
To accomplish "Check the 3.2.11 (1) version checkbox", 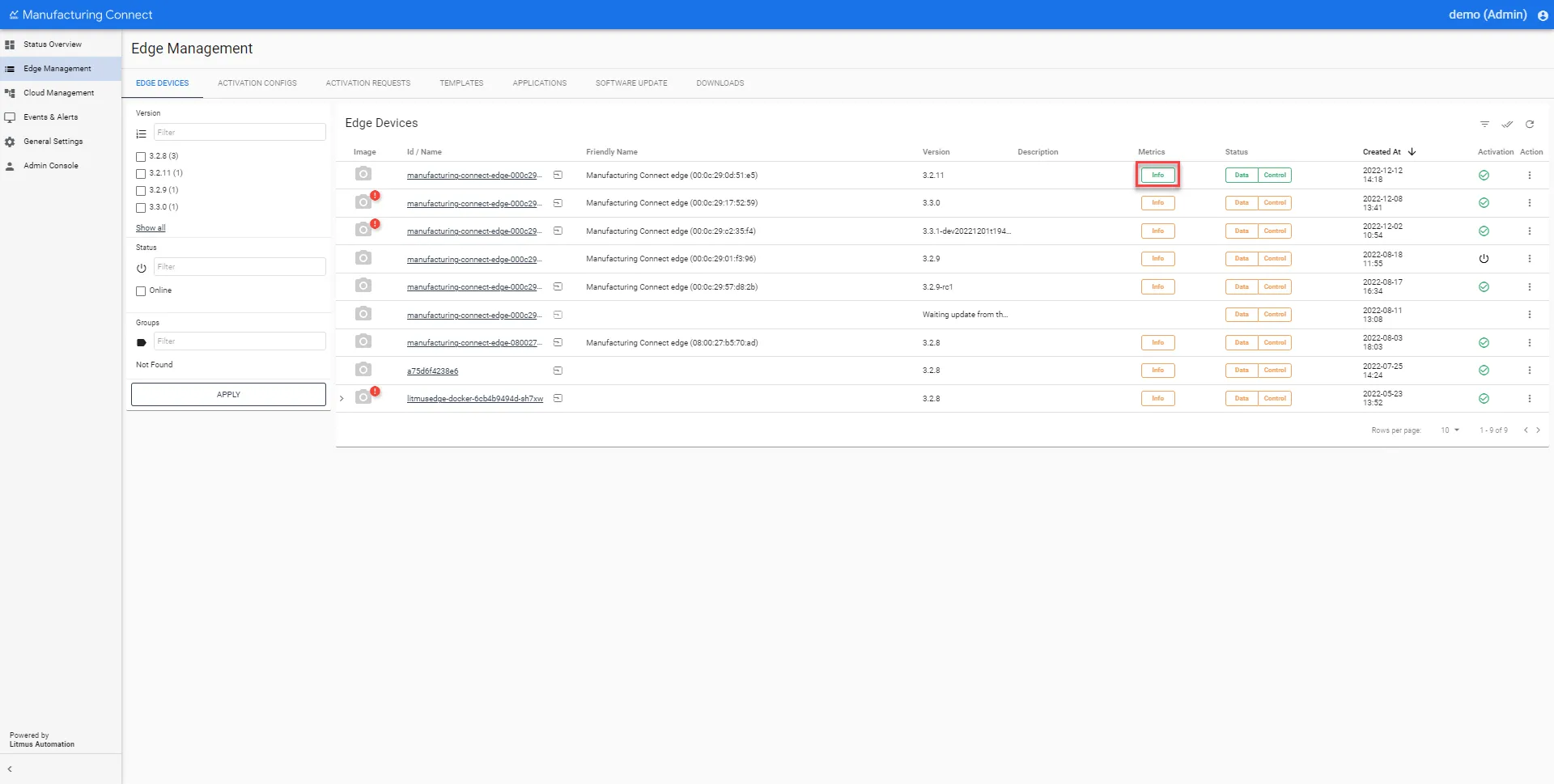I will tap(141, 174).
